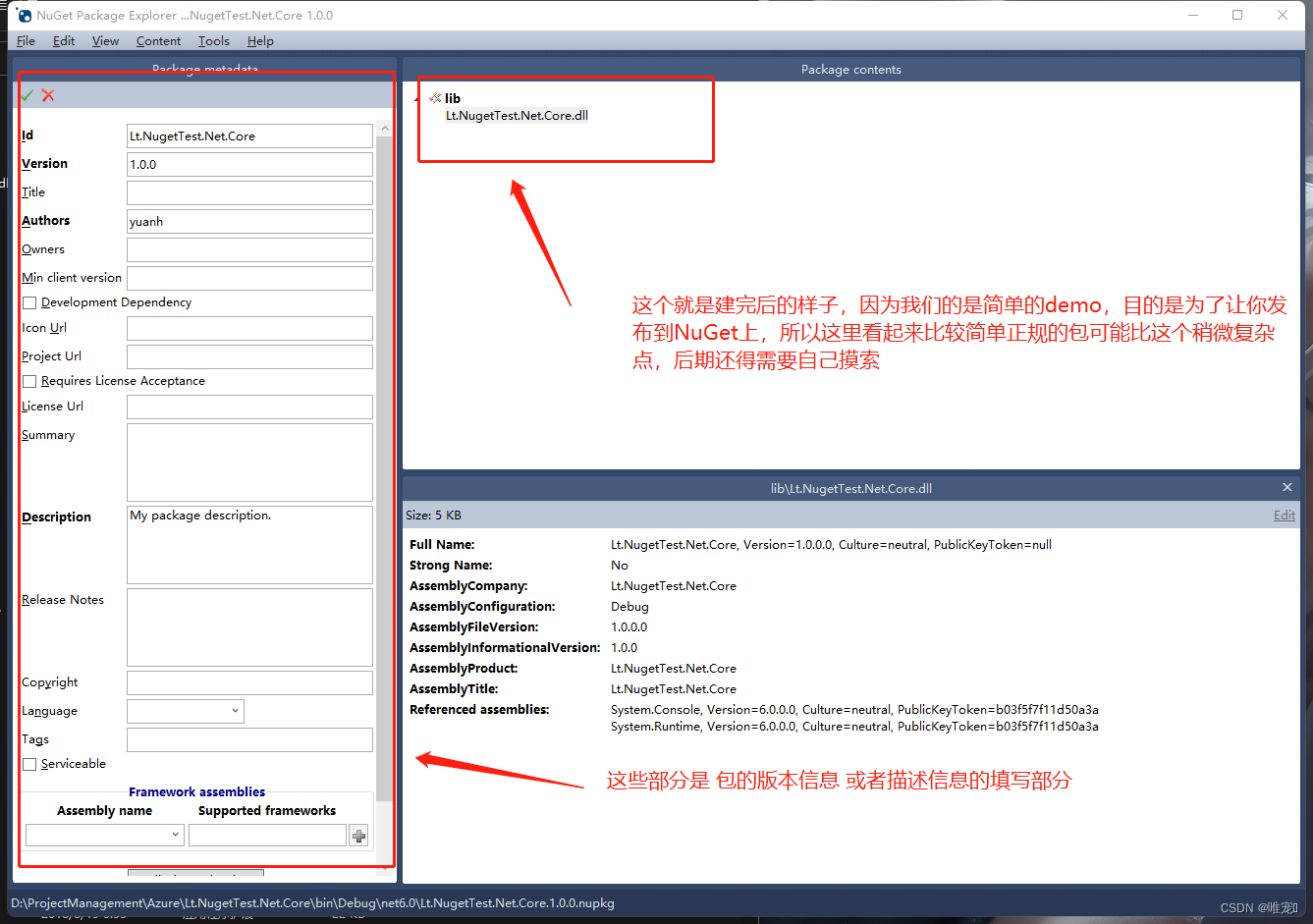Screen dimensions: 1313x924
Task: Add framework assembly with the plus icon
Action: coord(359,836)
